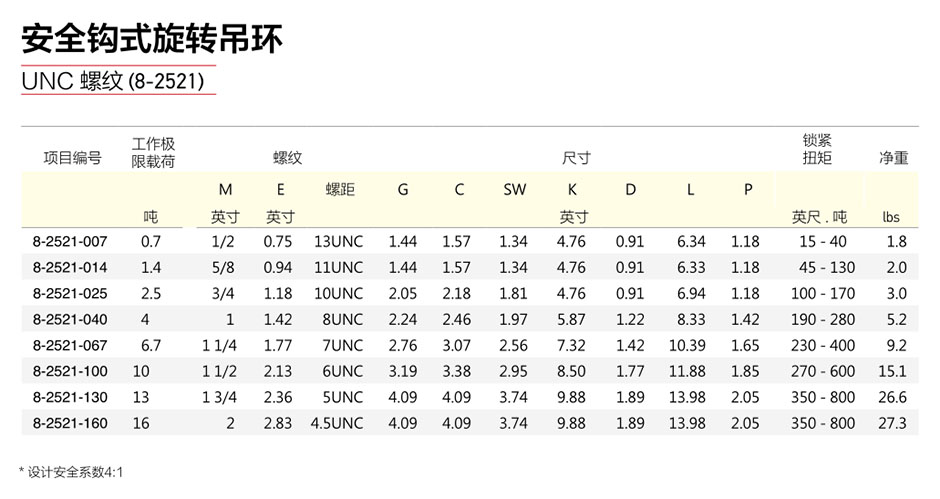Select the 8-2521-025 row label

tap(70, 294)
